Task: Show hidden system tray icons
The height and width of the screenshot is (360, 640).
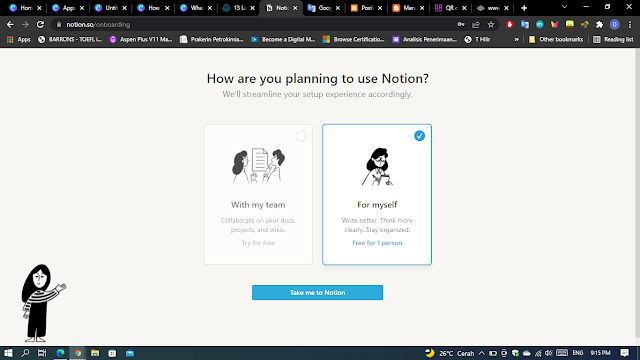Action: [482, 353]
